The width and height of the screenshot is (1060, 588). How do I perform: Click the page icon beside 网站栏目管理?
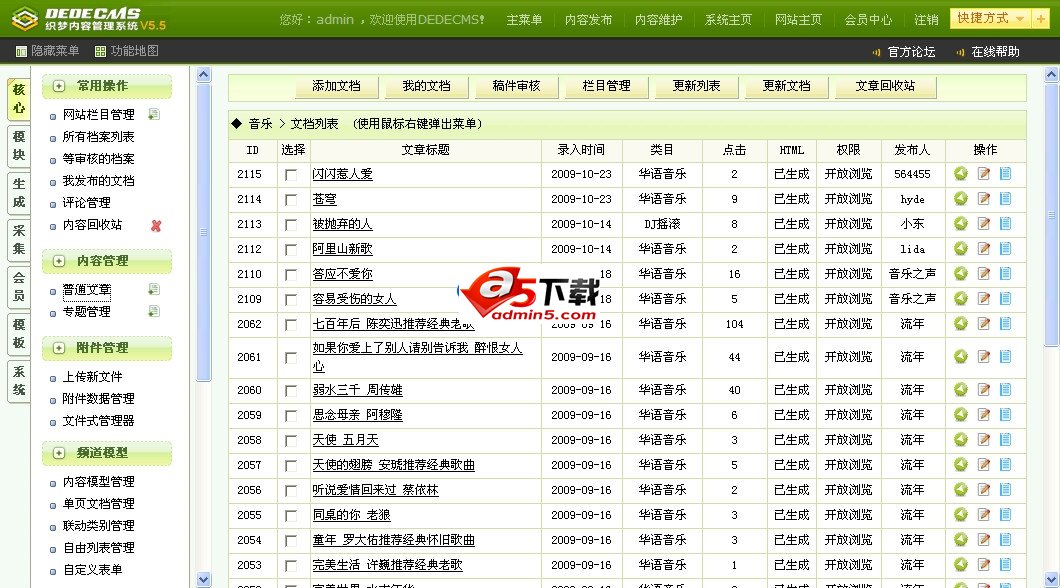click(x=154, y=114)
